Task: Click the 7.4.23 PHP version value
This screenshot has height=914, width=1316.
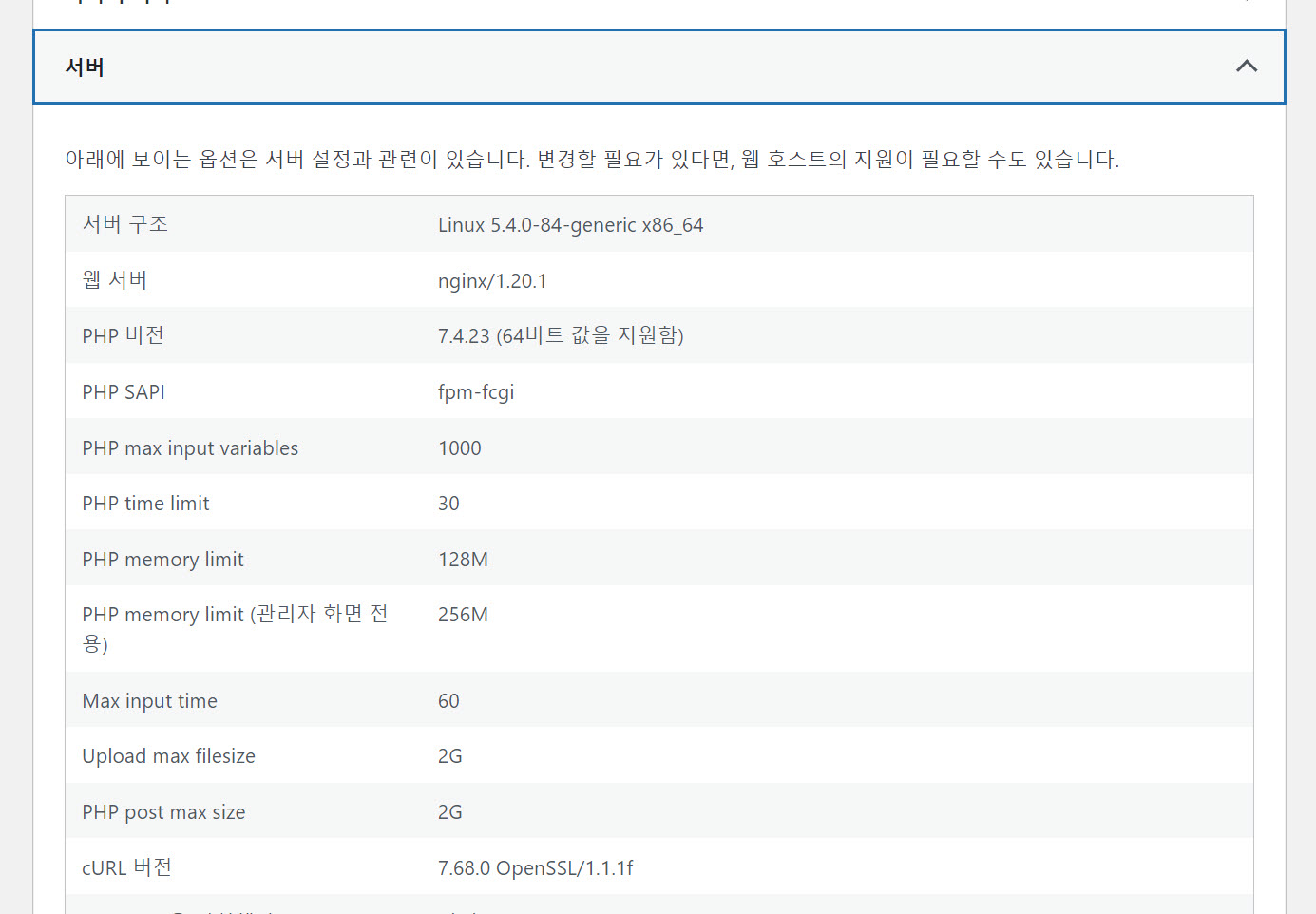Action: click(x=561, y=335)
